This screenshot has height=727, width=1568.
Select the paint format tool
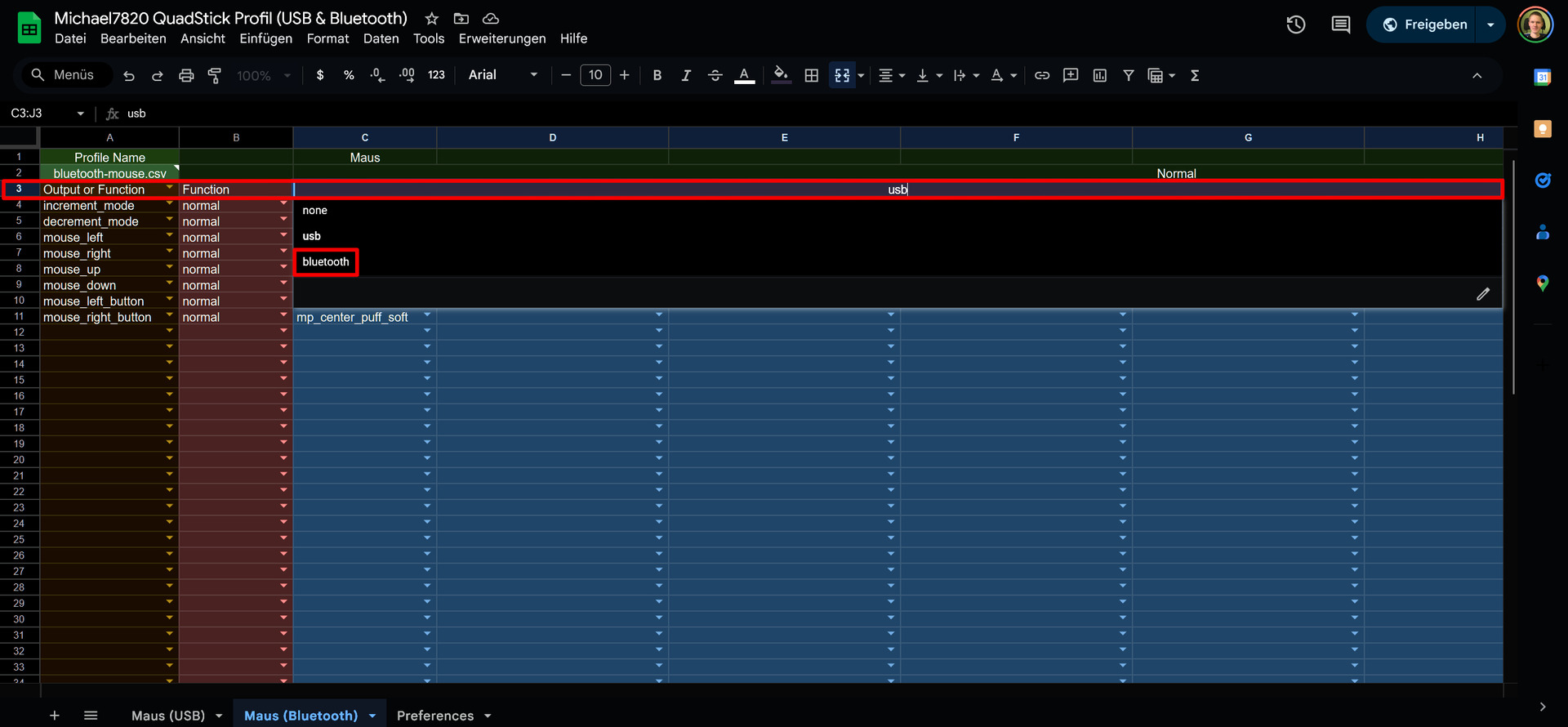(215, 75)
